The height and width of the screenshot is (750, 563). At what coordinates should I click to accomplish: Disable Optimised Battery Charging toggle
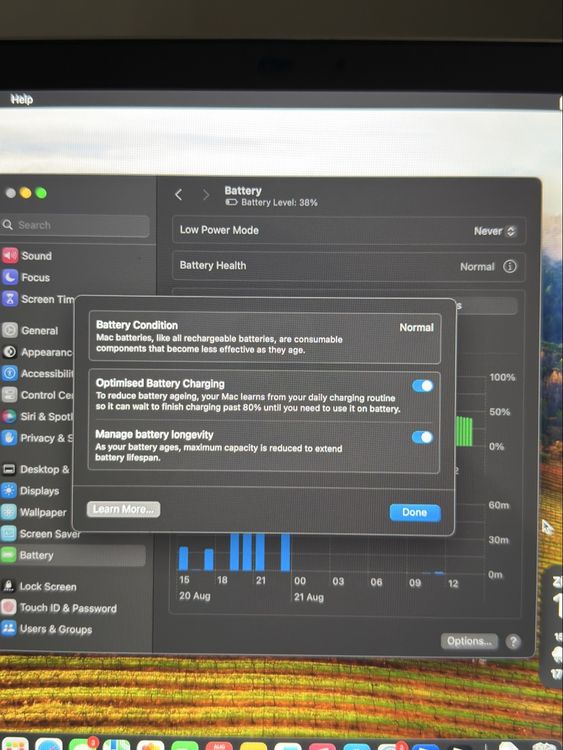coord(422,386)
